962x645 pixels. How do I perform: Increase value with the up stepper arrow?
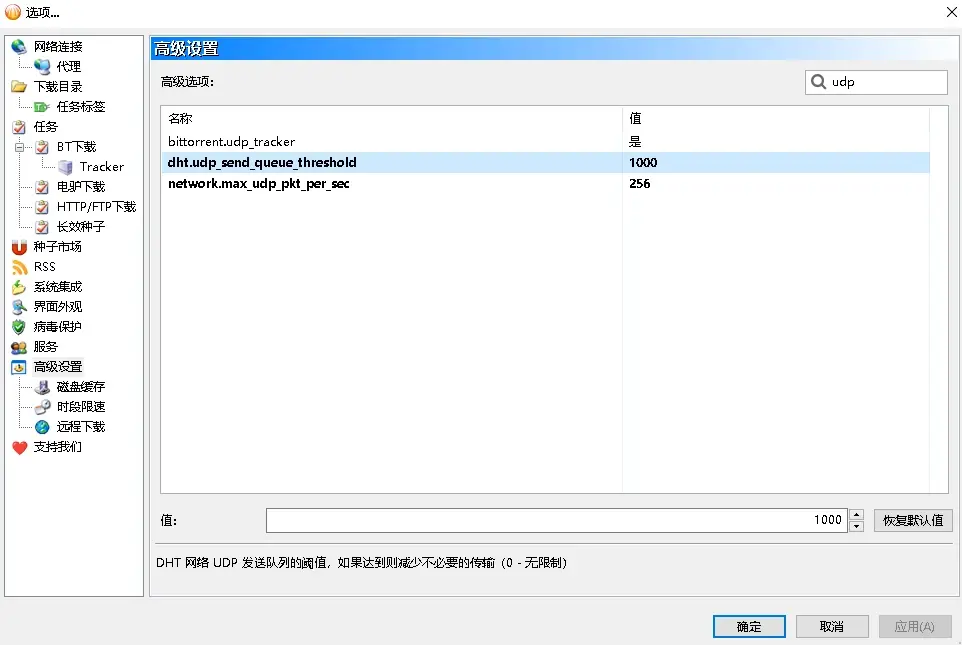(856, 514)
